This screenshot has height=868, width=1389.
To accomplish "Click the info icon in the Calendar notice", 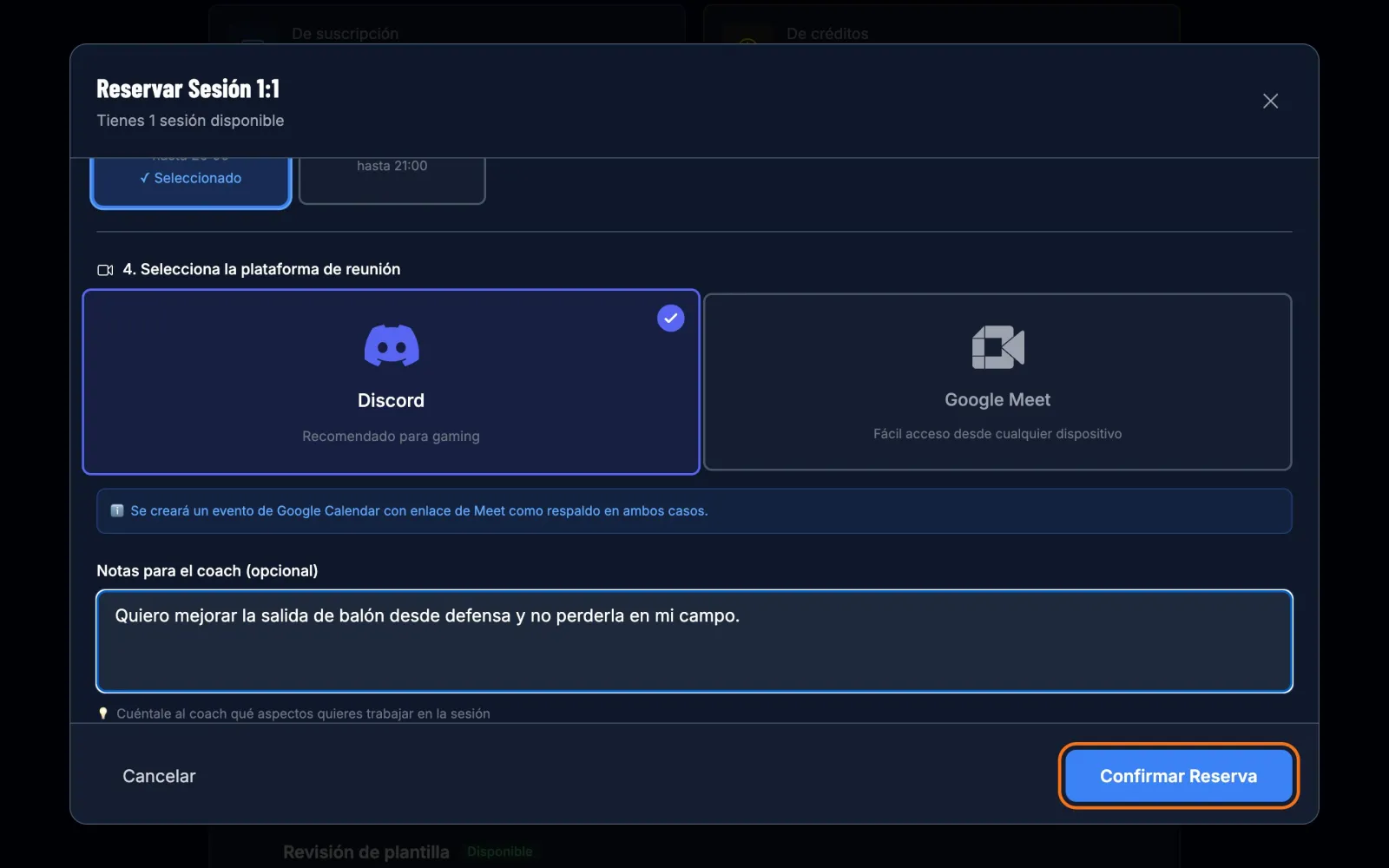I will [117, 510].
